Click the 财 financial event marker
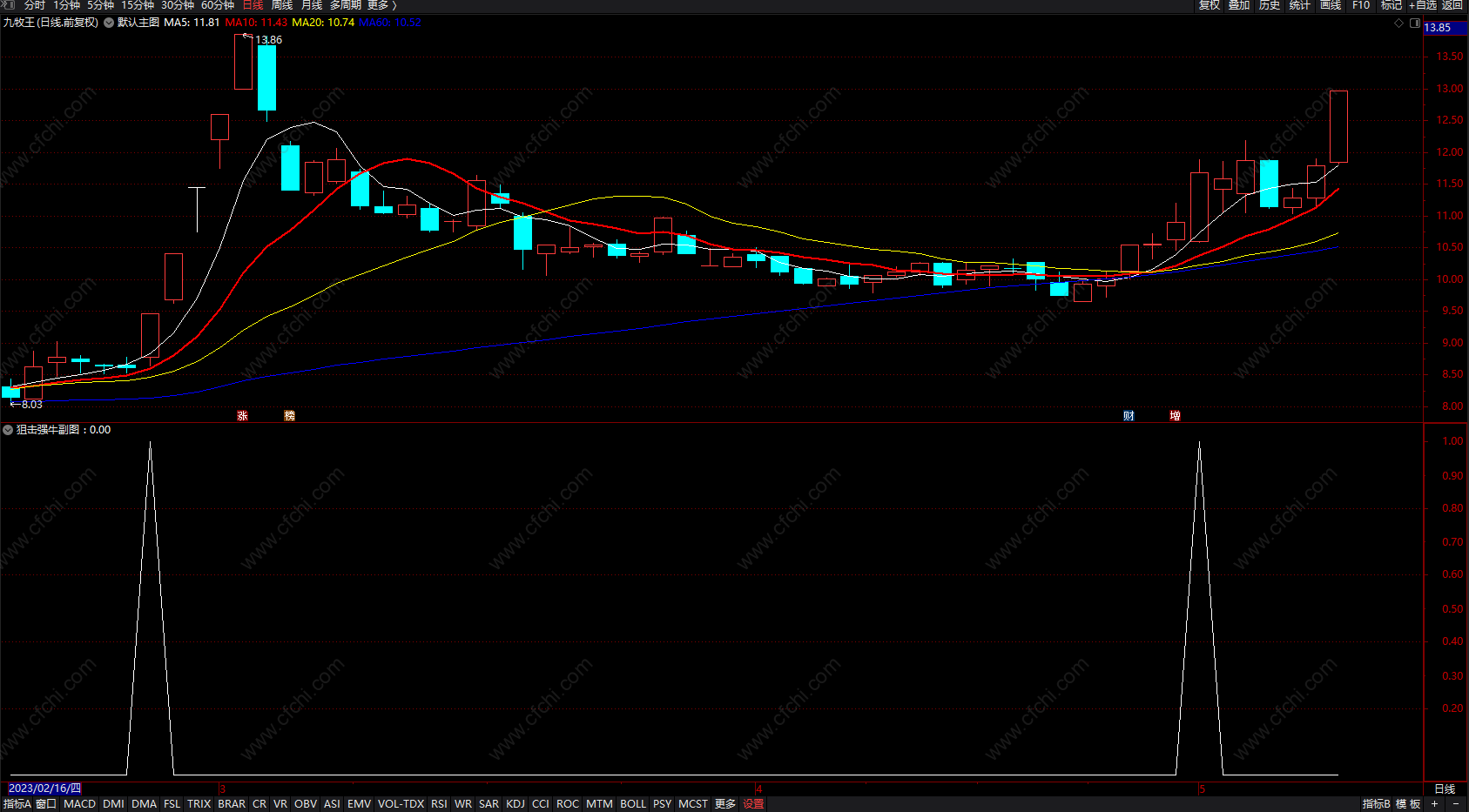 click(1129, 416)
